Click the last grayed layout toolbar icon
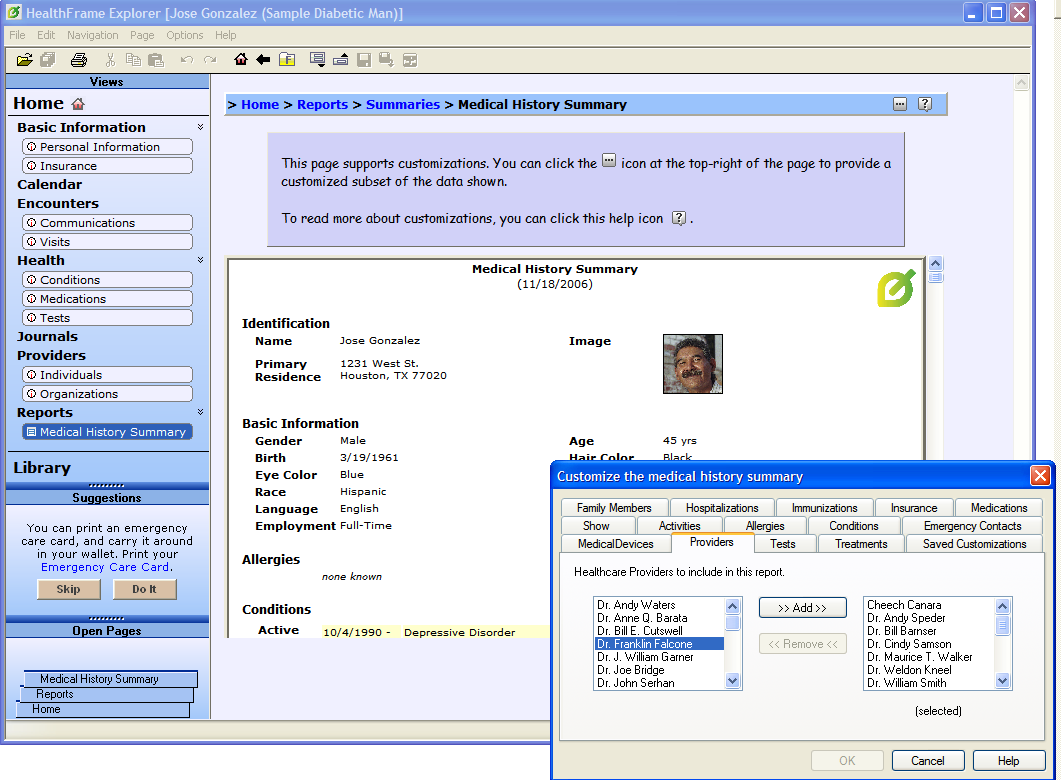The image size is (1061, 780). (x=409, y=60)
